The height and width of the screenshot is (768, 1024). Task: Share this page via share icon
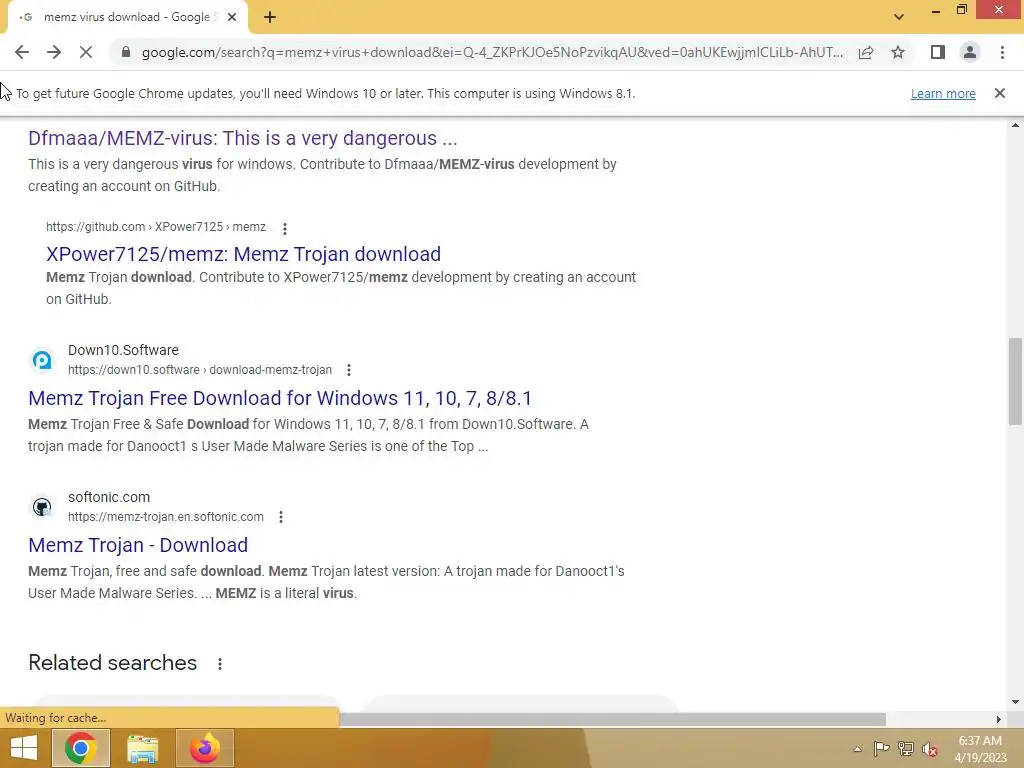pyautogui.click(x=866, y=52)
